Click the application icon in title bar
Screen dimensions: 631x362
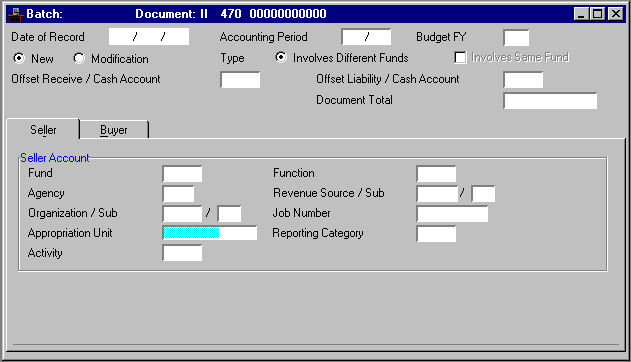point(15,14)
